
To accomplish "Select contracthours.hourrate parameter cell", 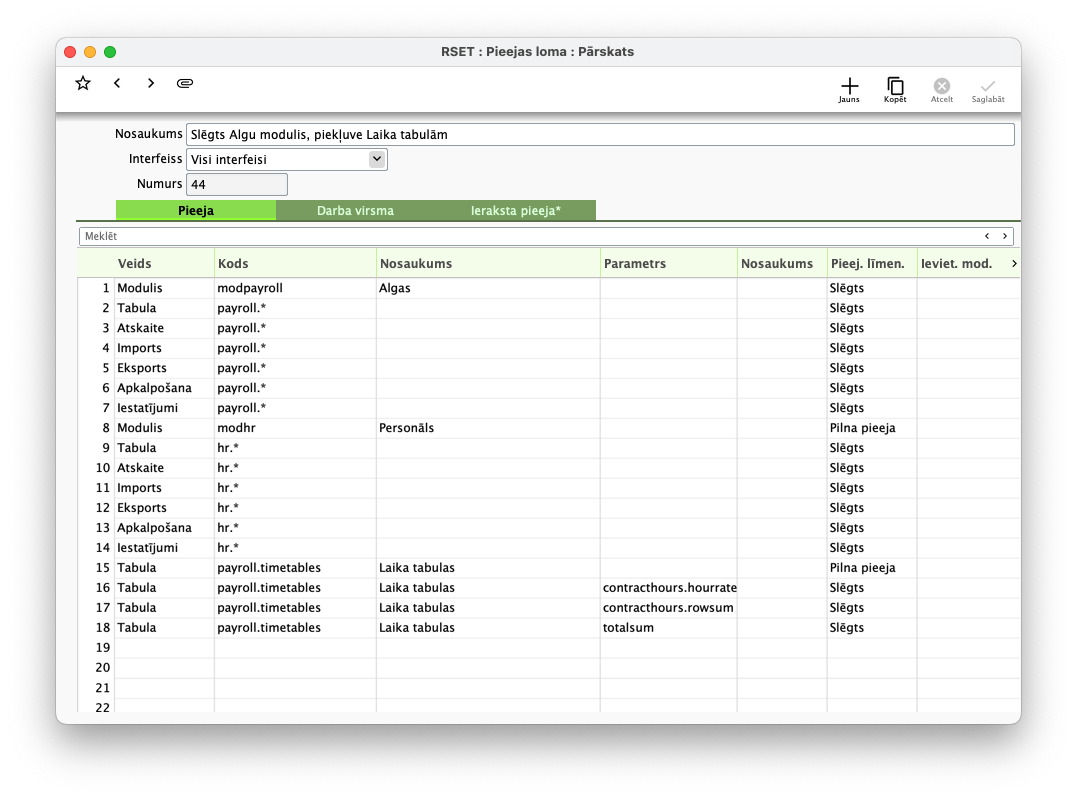I will [x=669, y=588].
